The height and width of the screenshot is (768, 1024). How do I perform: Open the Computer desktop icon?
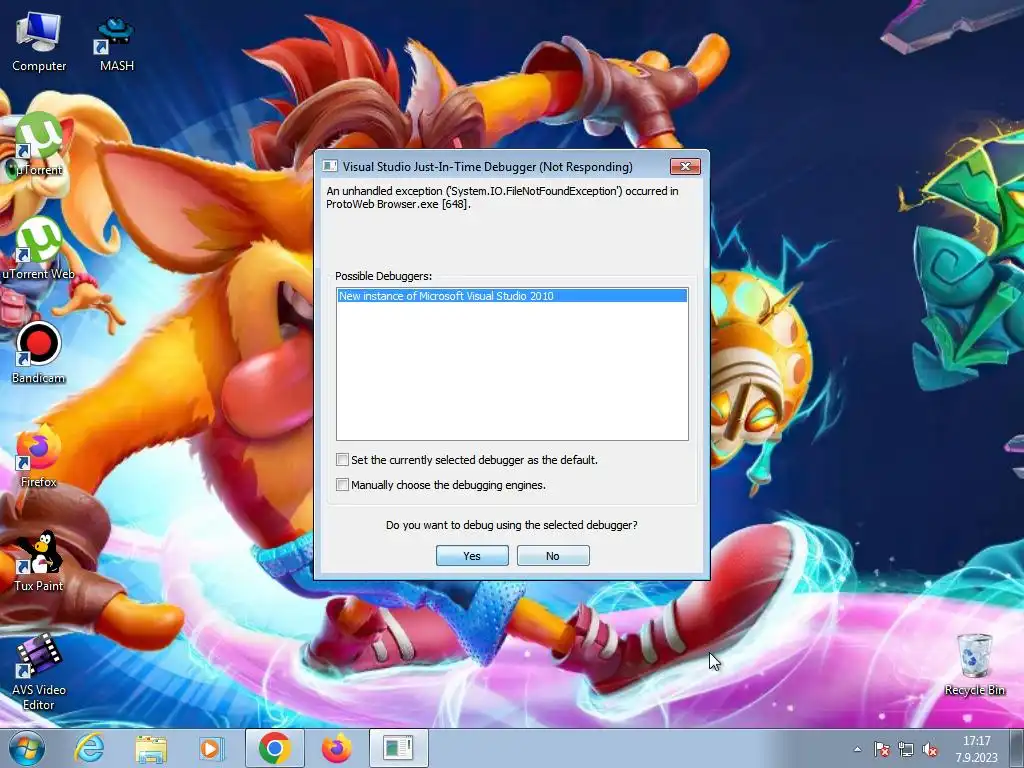coord(39,42)
